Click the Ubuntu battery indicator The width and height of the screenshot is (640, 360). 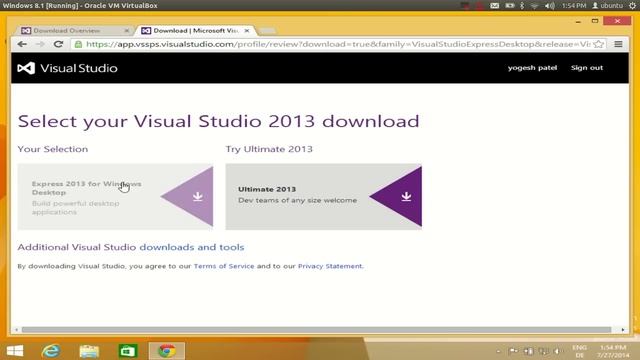pos(510,5)
